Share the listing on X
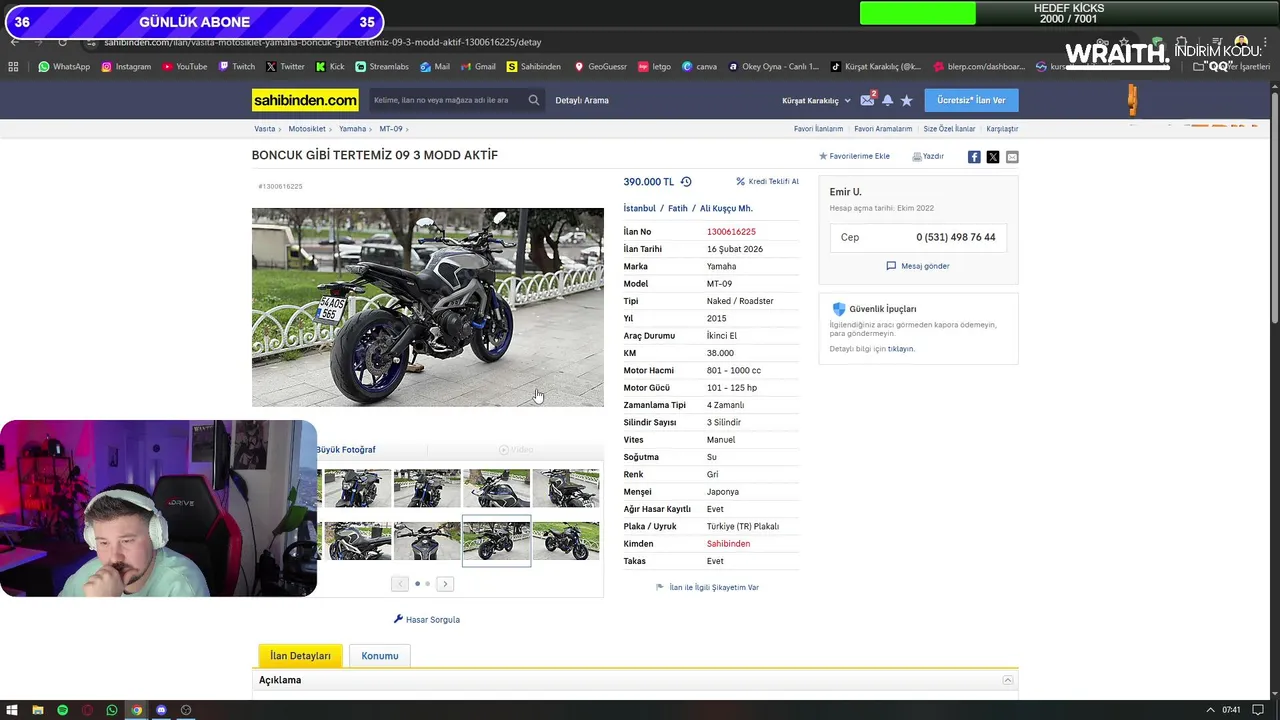1280x720 pixels. (x=993, y=157)
